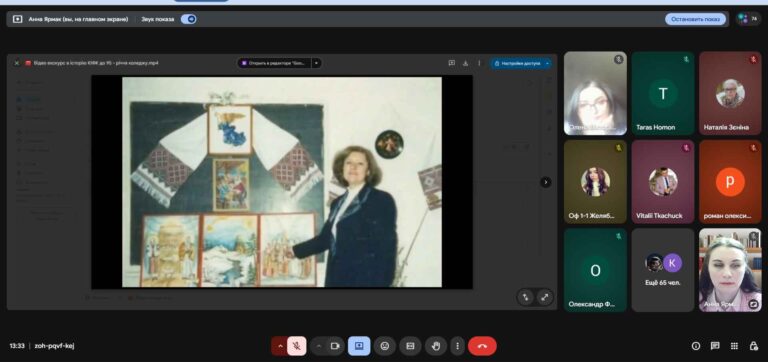768x362 pixels.
Task: Open video settings chevron
Action: 319,346
